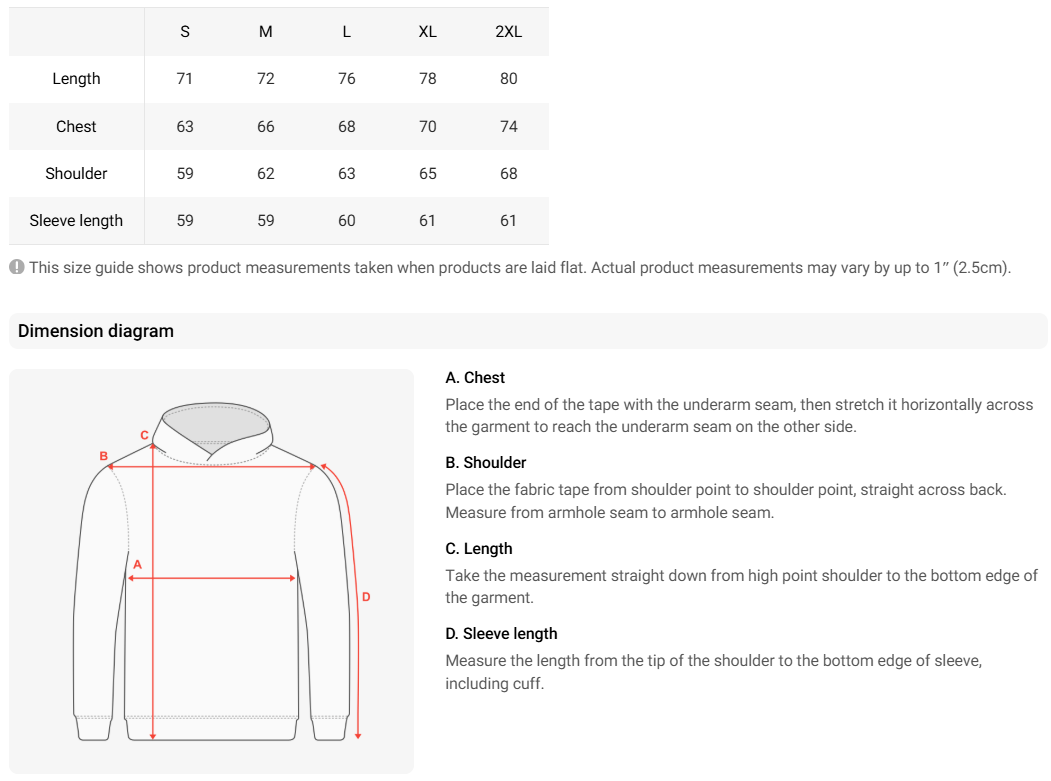1051x781 pixels.
Task: Click the "A. Chest" description heading
Action: pos(475,378)
